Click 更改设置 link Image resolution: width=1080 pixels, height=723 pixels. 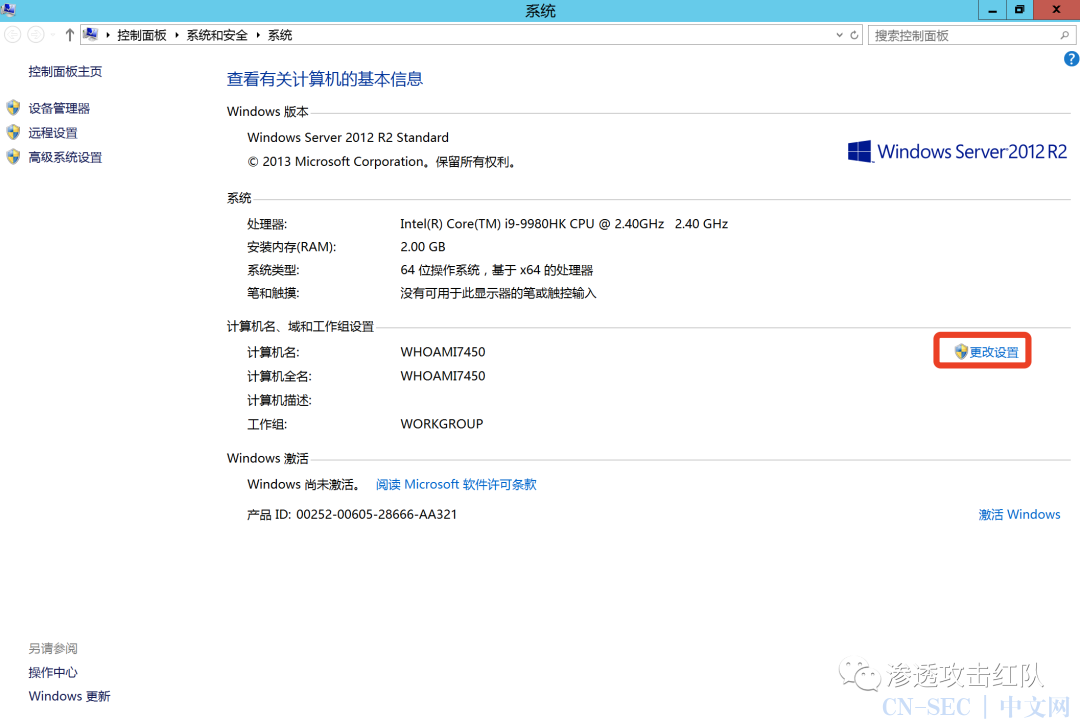tap(994, 352)
